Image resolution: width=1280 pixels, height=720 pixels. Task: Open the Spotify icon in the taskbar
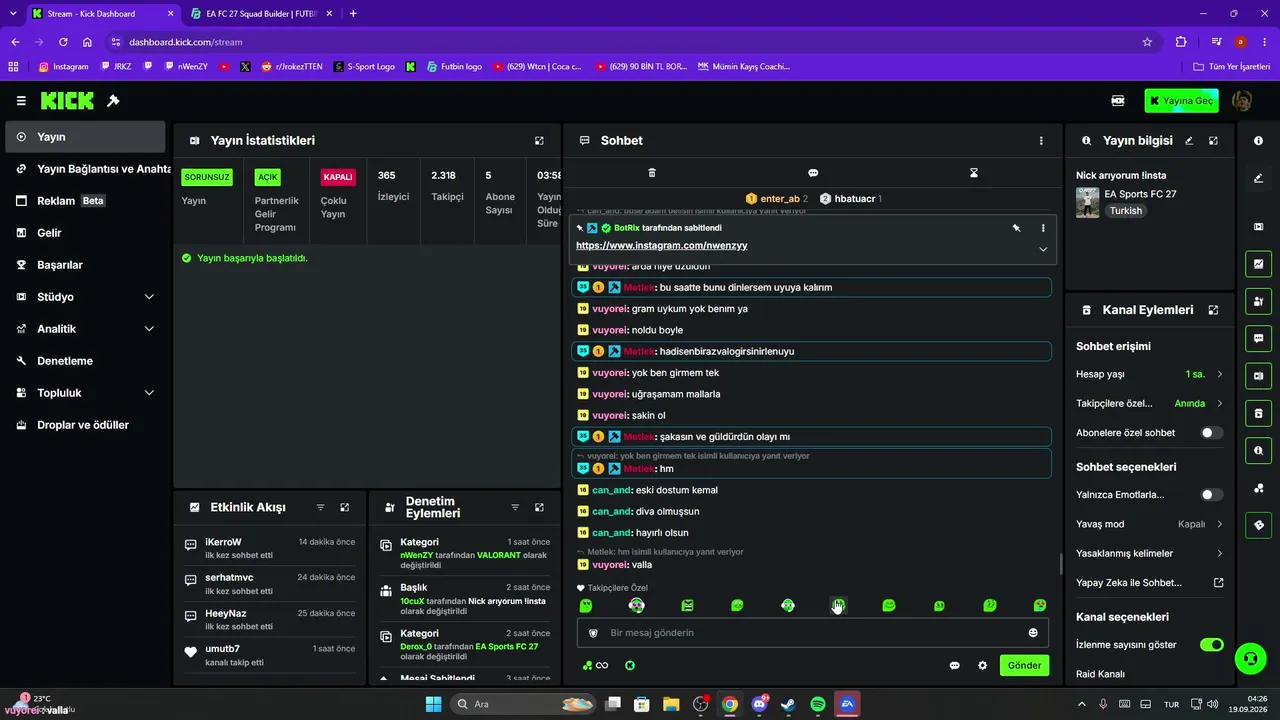click(817, 704)
